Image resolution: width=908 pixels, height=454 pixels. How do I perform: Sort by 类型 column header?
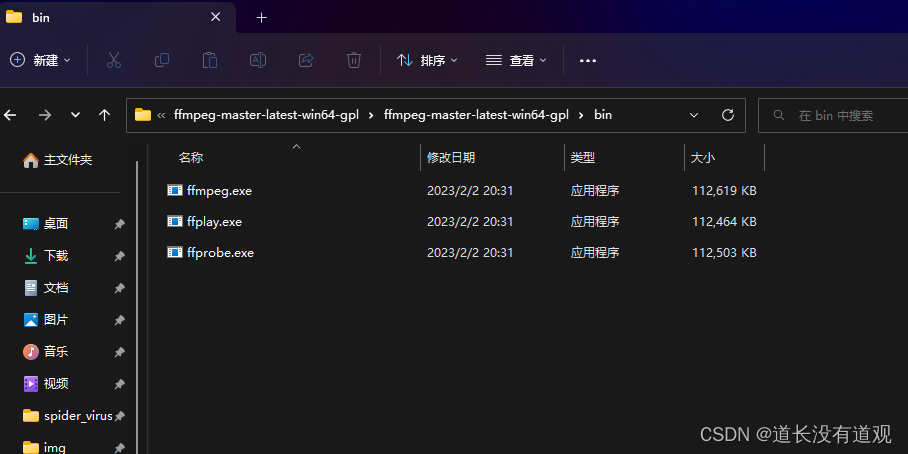pyautogui.click(x=583, y=158)
